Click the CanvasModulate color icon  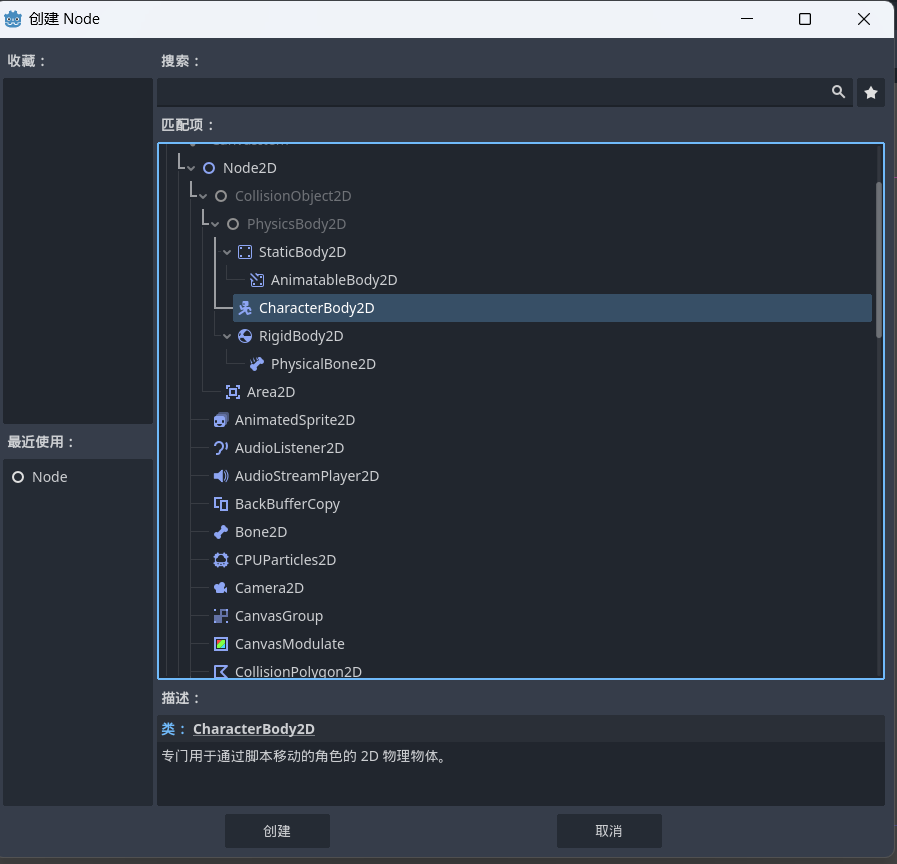tap(221, 644)
